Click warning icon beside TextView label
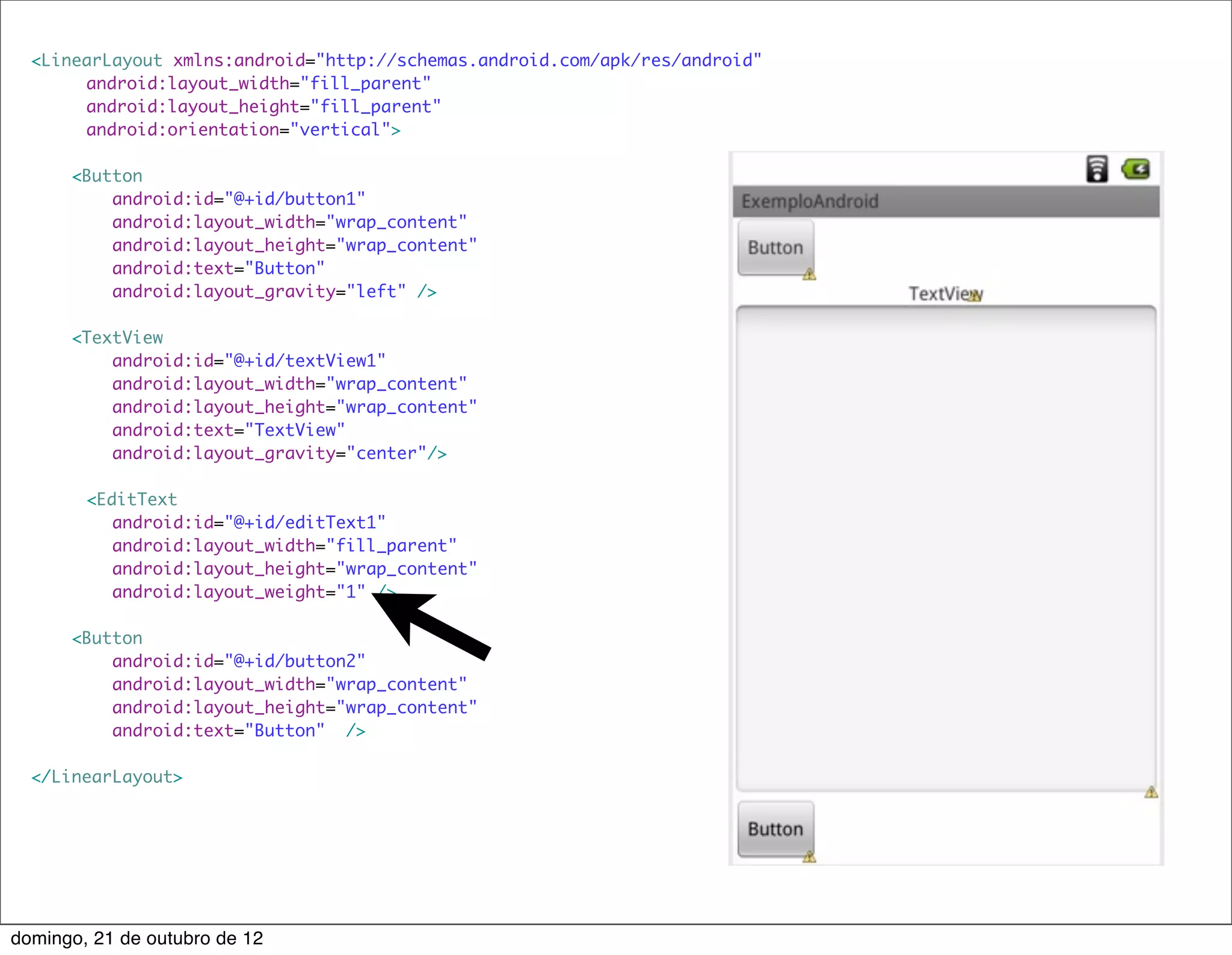The width and height of the screenshot is (1232, 955). [x=975, y=295]
